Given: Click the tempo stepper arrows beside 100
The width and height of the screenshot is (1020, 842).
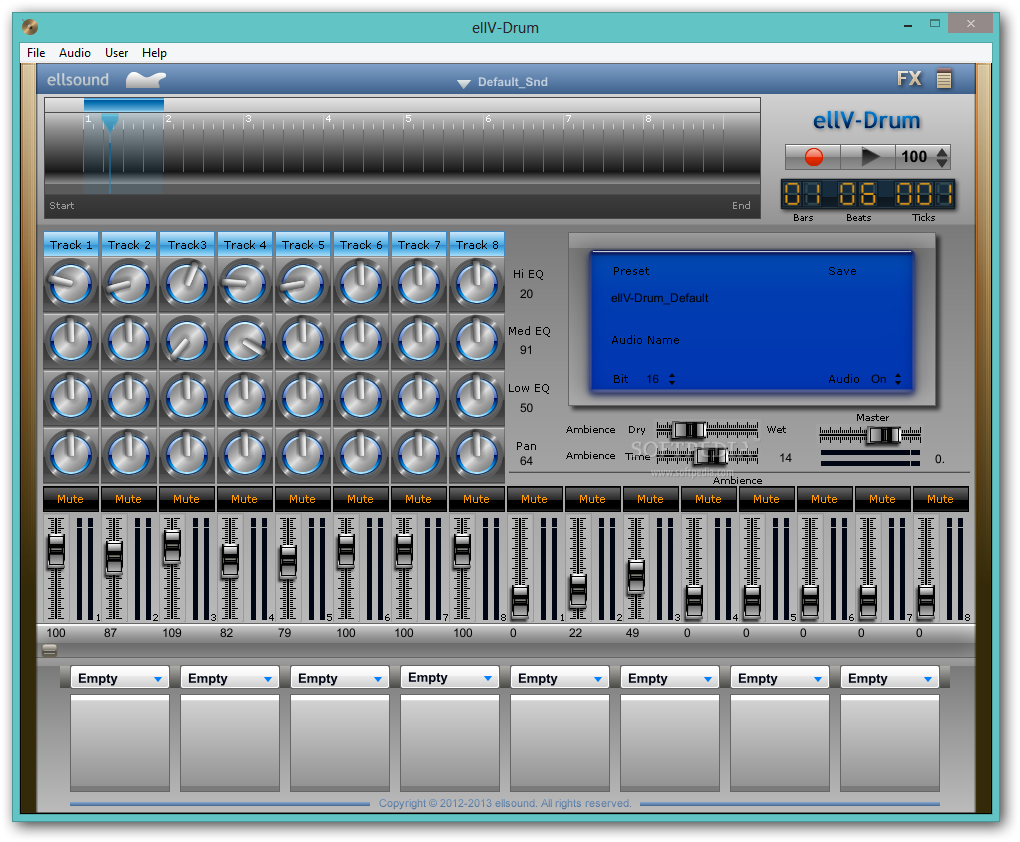Looking at the screenshot, I should [x=941, y=157].
